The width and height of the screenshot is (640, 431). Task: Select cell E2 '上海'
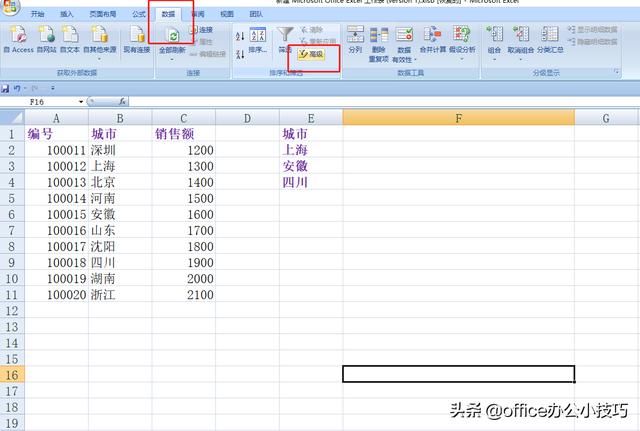[311, 150]
